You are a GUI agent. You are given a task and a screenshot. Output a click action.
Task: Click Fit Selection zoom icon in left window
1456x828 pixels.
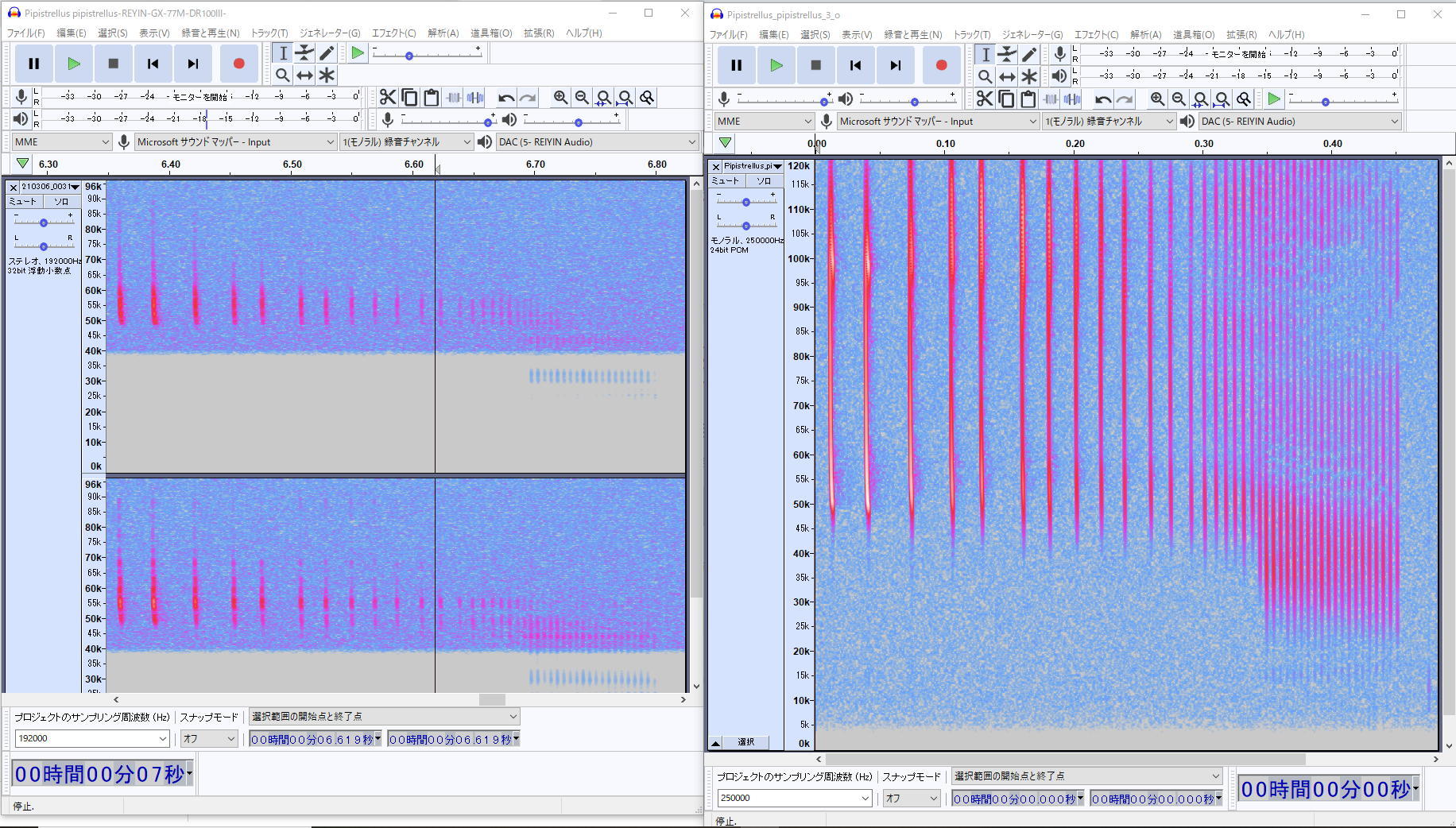click(x=604, y=97)
